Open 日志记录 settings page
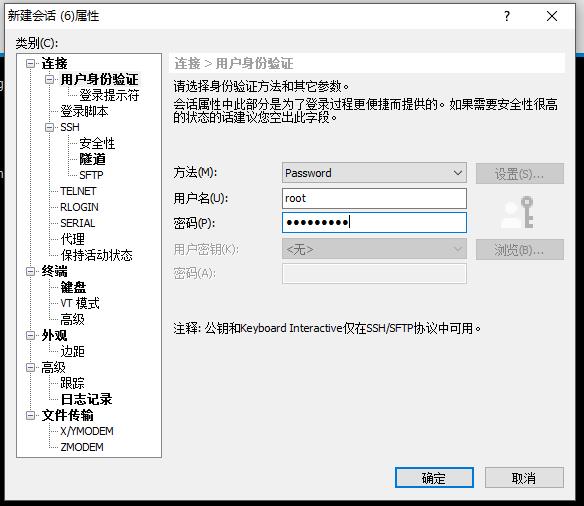 (x=86, y=399)
